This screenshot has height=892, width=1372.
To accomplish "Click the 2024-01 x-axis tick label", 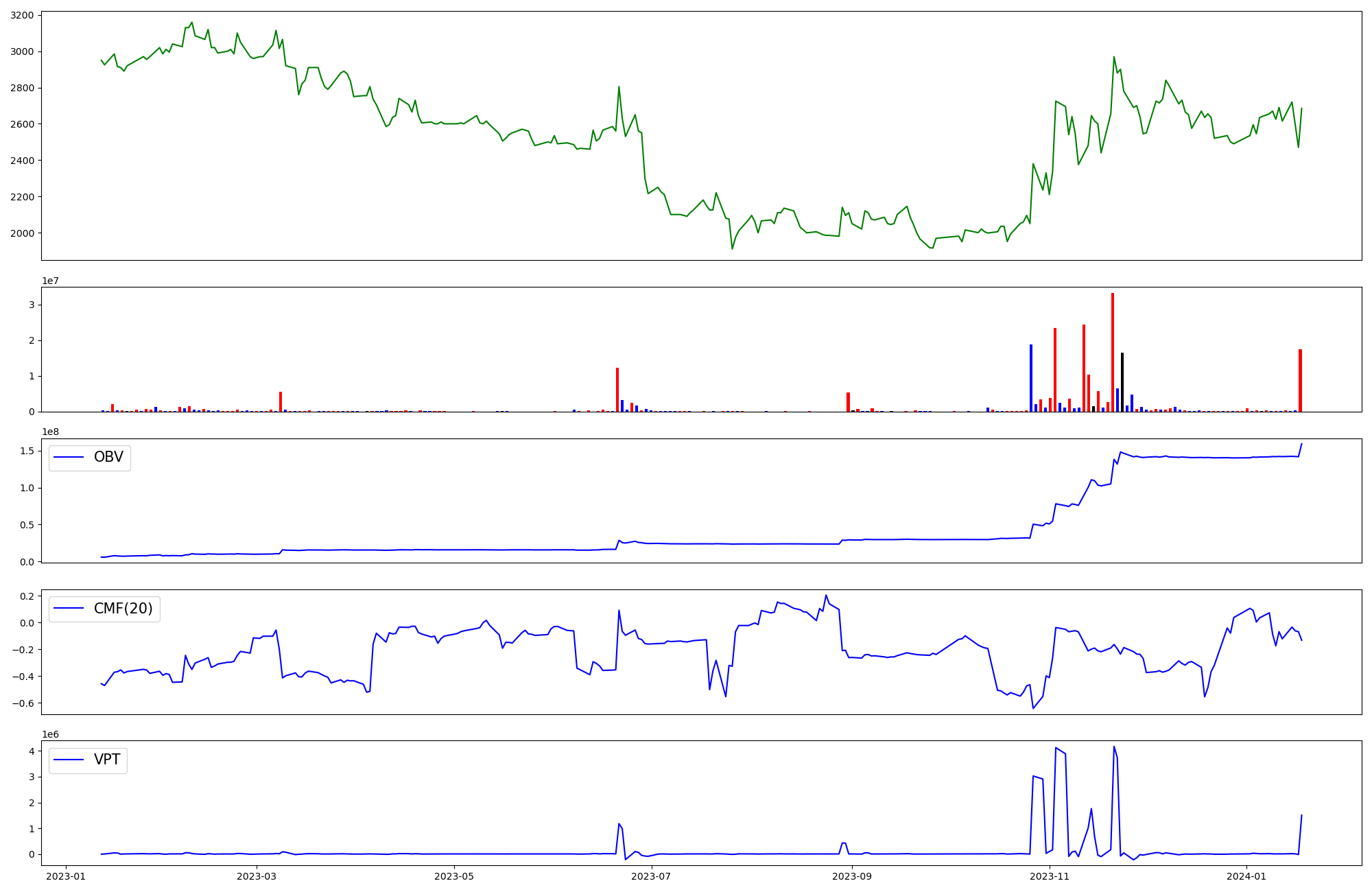I will [1246, 876].
